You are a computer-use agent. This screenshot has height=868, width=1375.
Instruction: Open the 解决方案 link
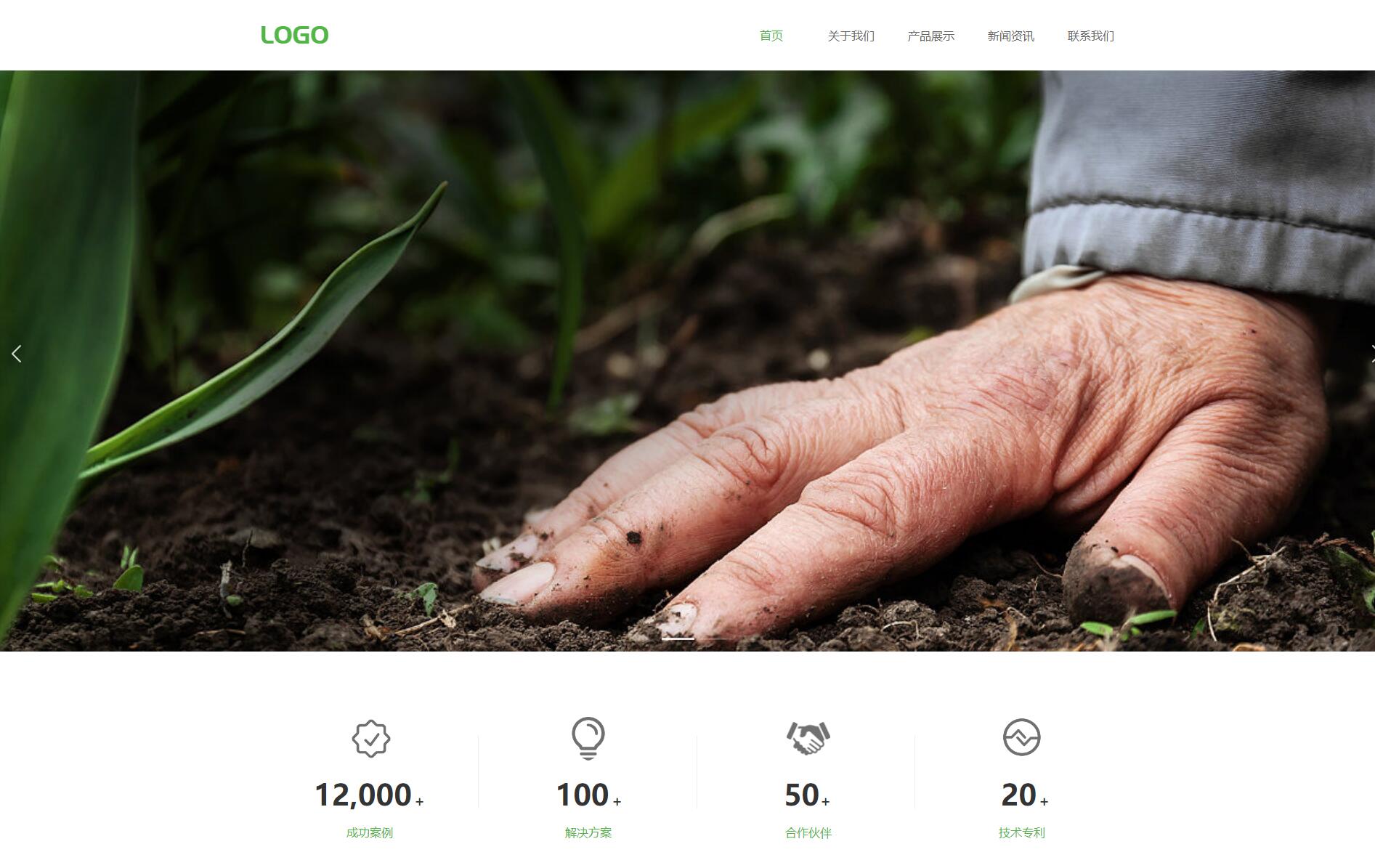click(x=588, y=832)
